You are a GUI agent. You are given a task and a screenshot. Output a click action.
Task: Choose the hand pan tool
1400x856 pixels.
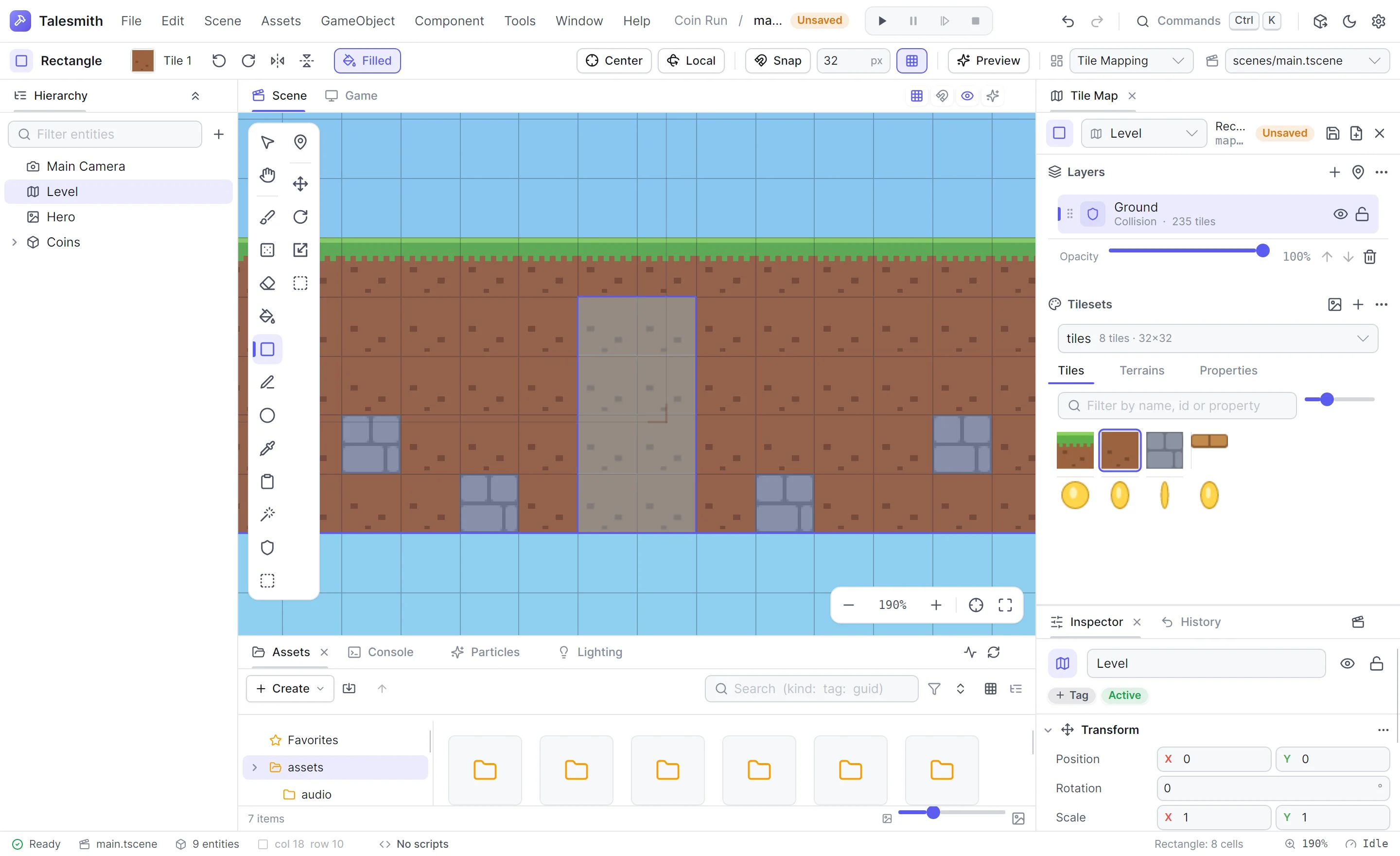pyautogui.click(x=267, y=175)
